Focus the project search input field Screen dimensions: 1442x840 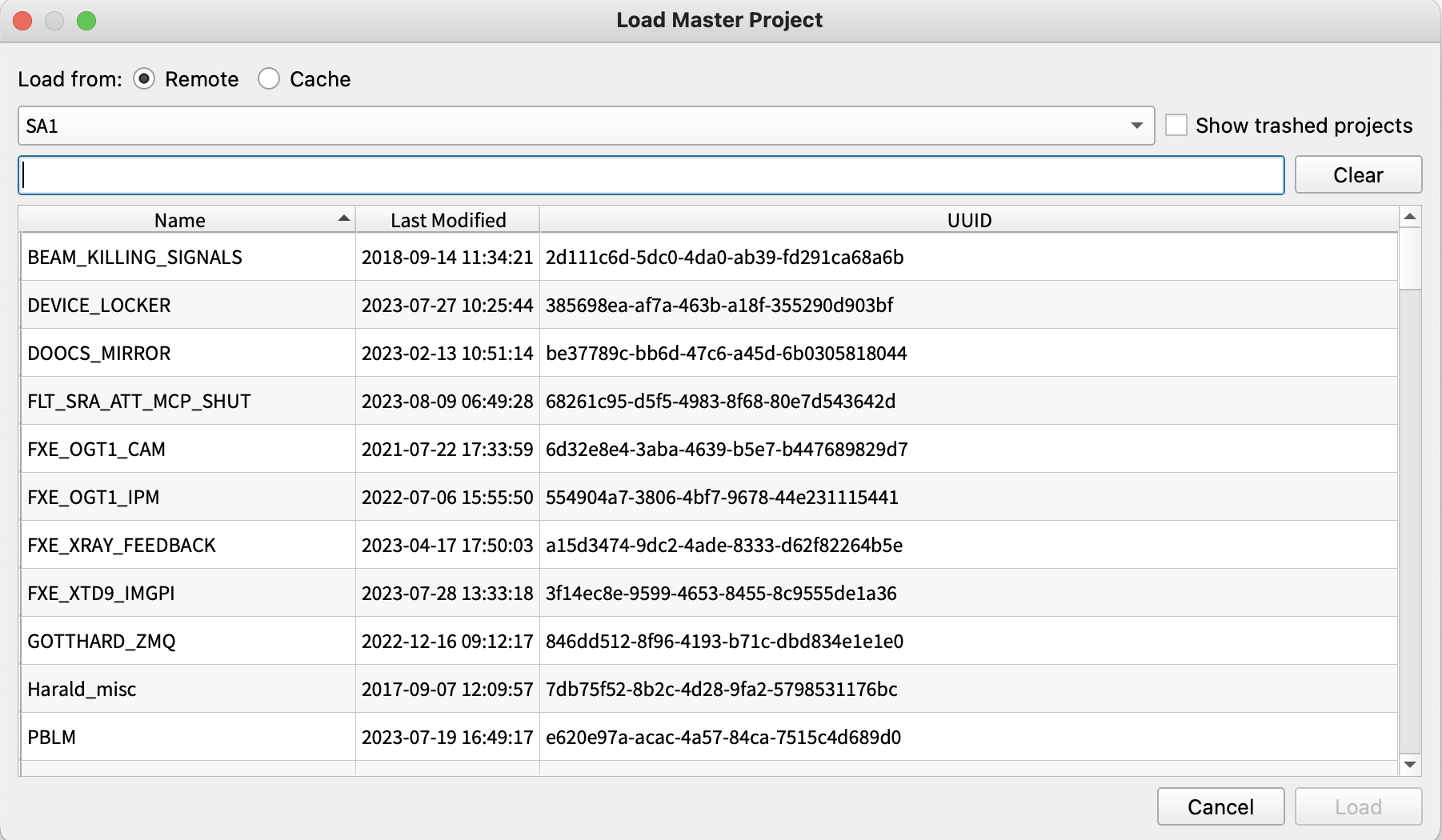[x=651, y=175]
